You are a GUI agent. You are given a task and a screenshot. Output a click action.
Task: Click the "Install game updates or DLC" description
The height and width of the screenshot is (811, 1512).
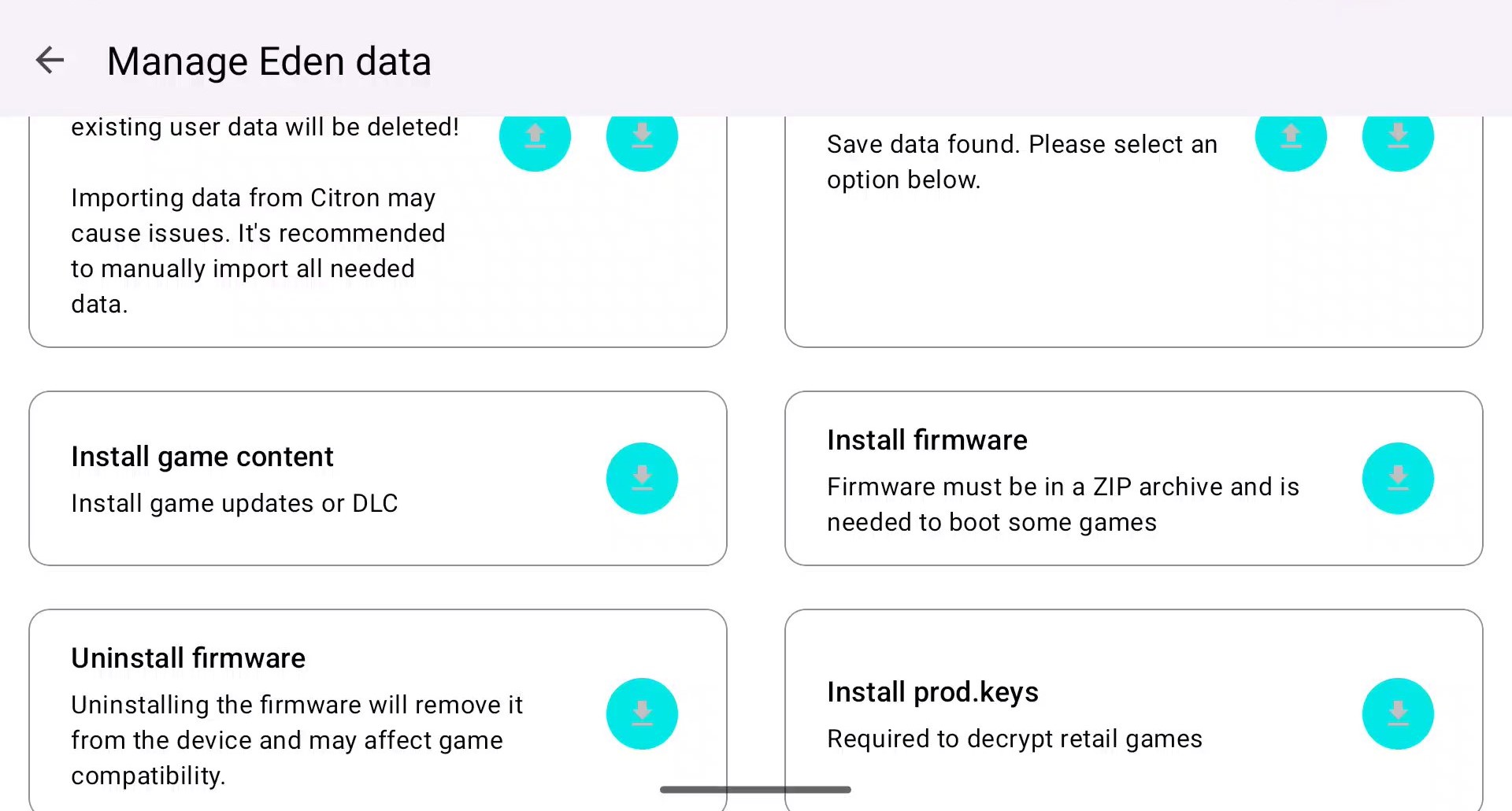235,503
